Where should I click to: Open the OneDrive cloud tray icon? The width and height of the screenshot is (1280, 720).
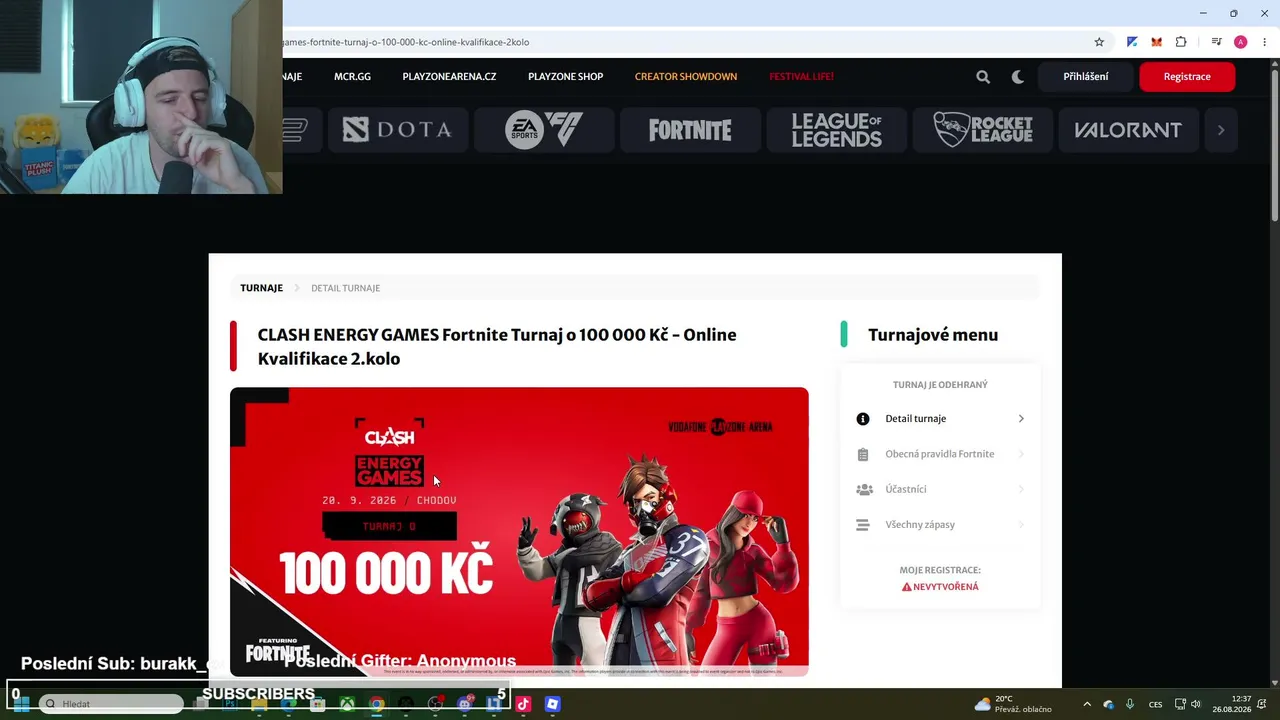1108,704
